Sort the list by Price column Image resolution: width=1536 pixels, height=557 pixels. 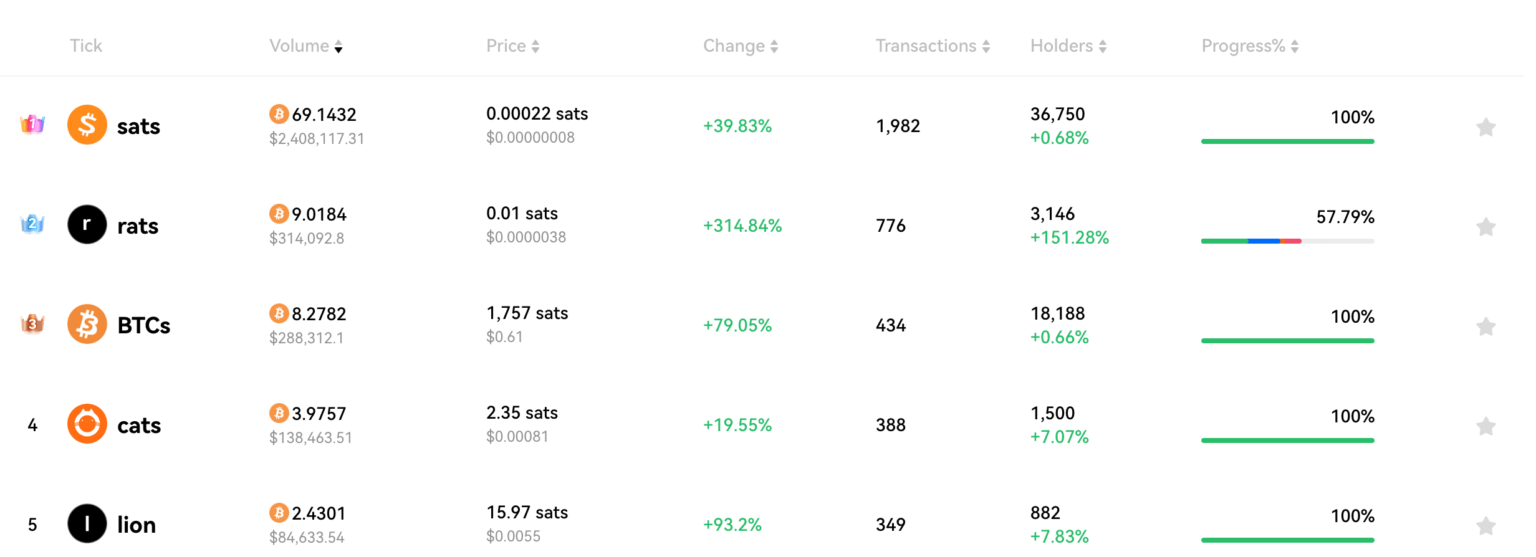pyautogui.click(x=512, y=46)
